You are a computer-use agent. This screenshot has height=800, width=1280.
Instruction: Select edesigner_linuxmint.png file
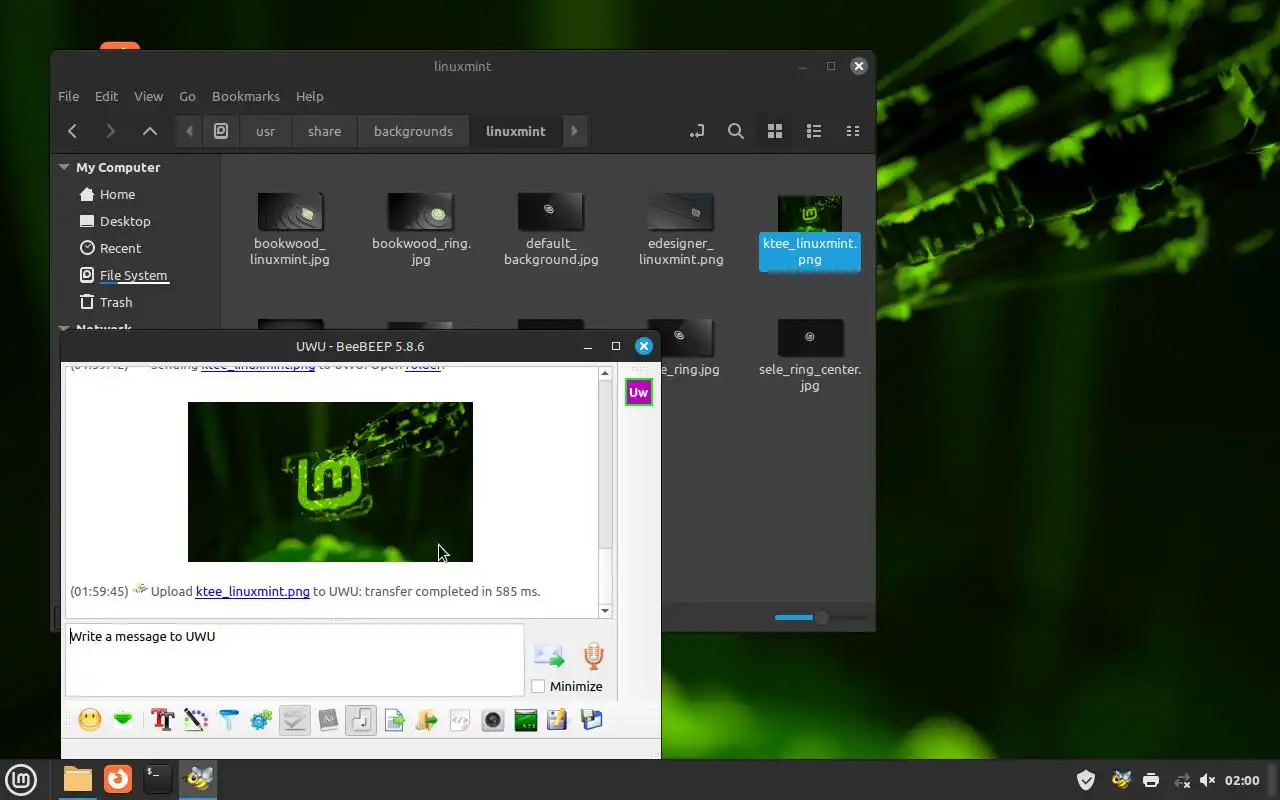click(x=681, y=229)
